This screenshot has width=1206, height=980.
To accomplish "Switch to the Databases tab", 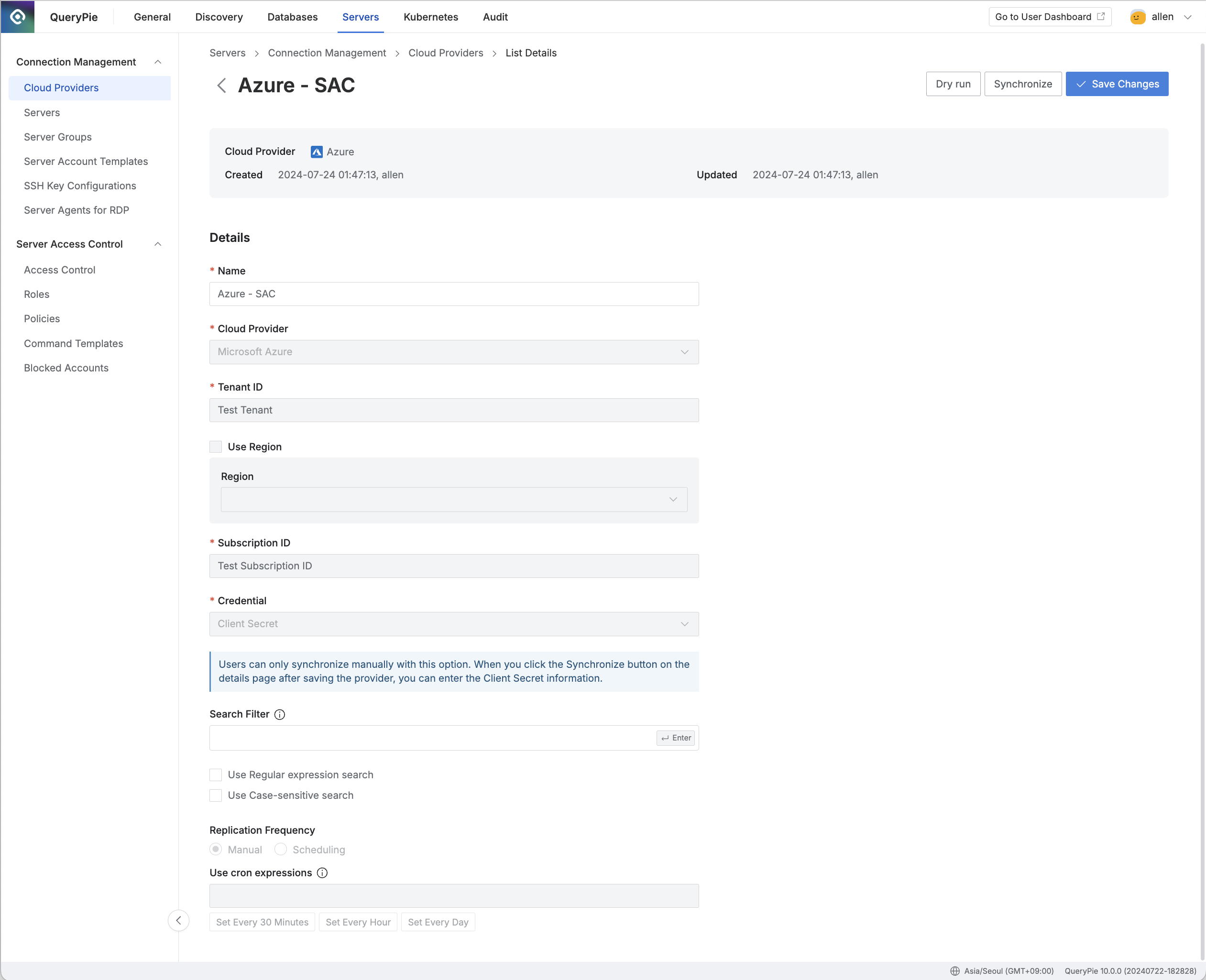I will click(x=293, y=17).
